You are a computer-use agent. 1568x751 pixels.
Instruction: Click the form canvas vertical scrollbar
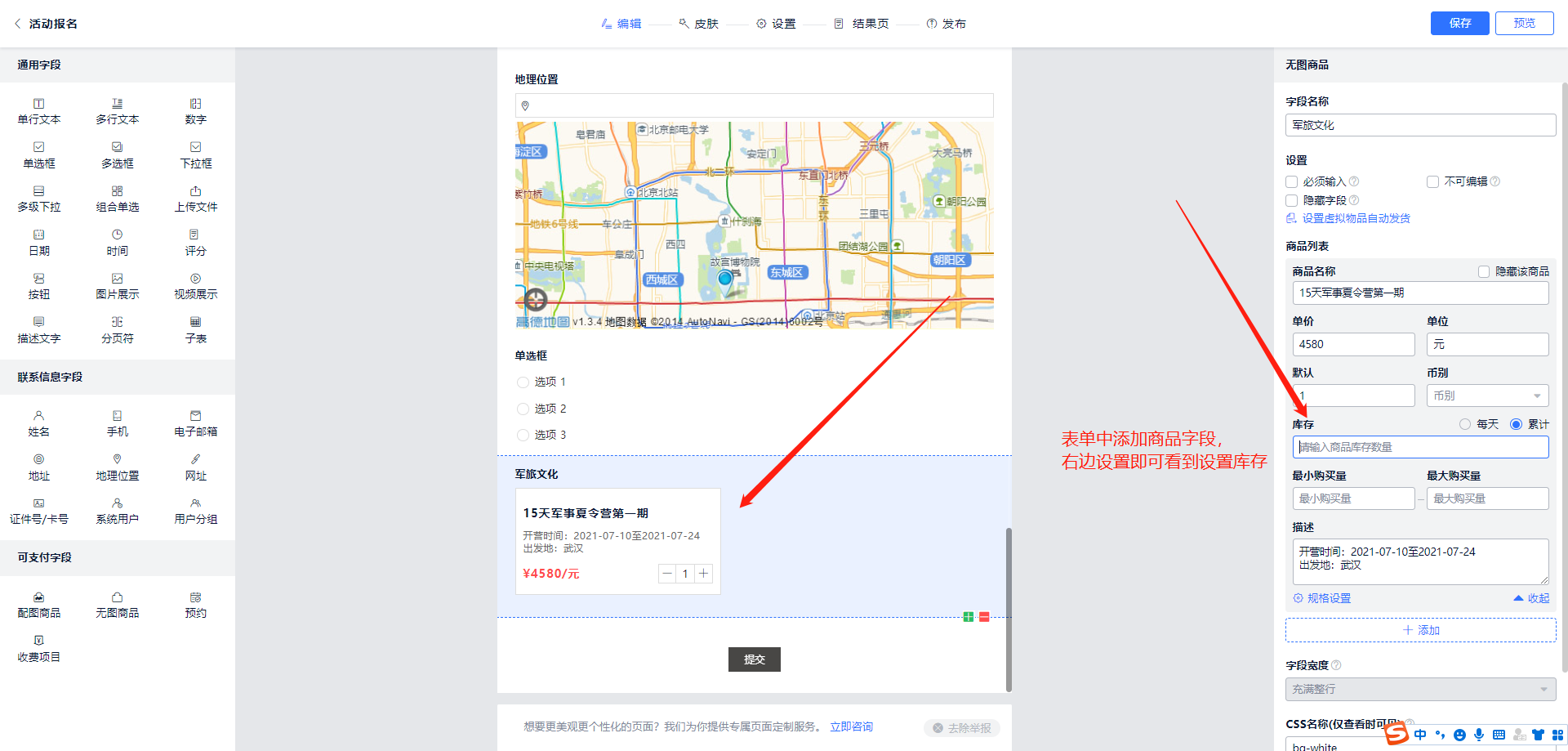(1009, 609)
